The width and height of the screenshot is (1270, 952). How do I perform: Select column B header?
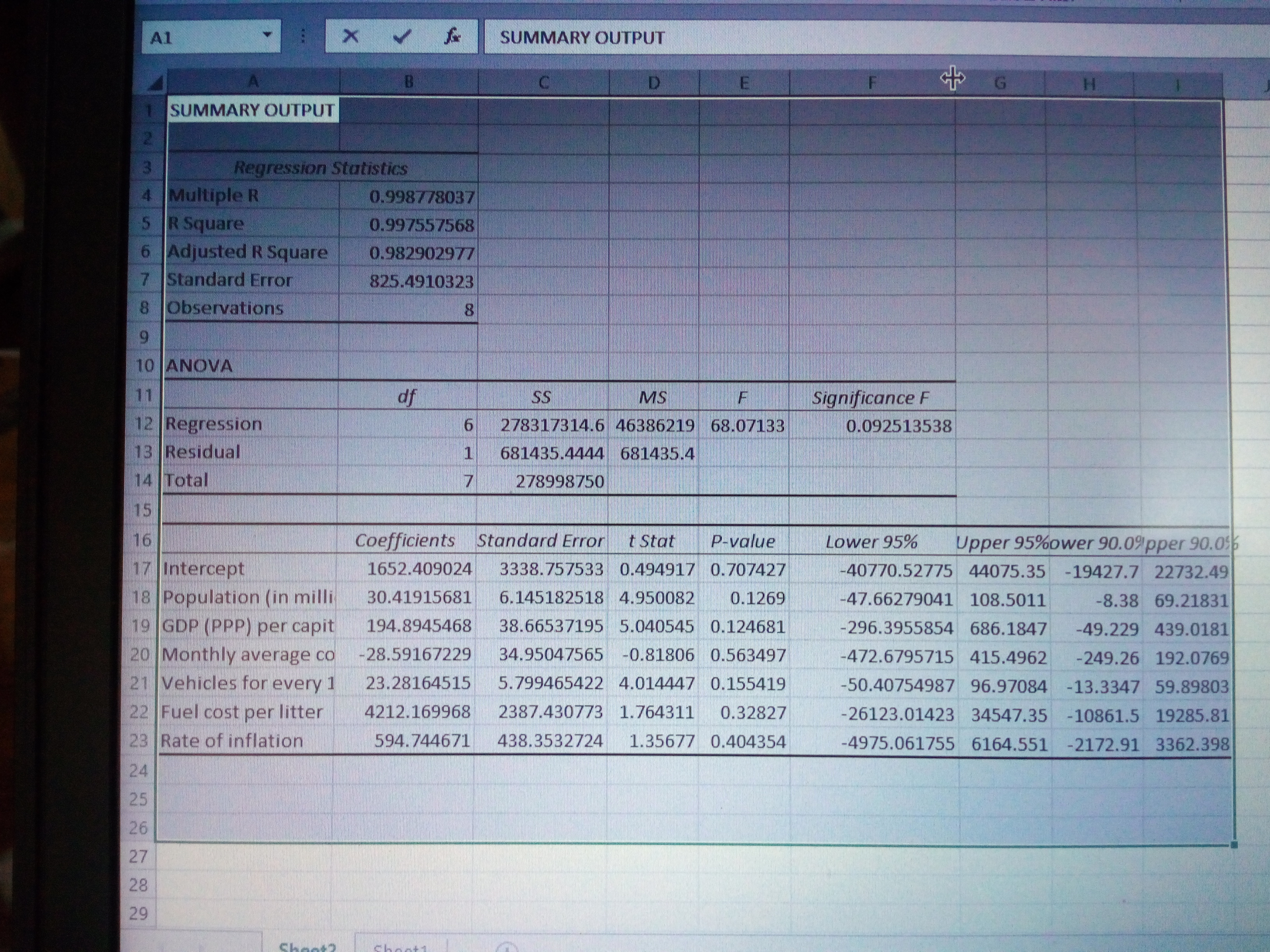(x=408, y=82)
